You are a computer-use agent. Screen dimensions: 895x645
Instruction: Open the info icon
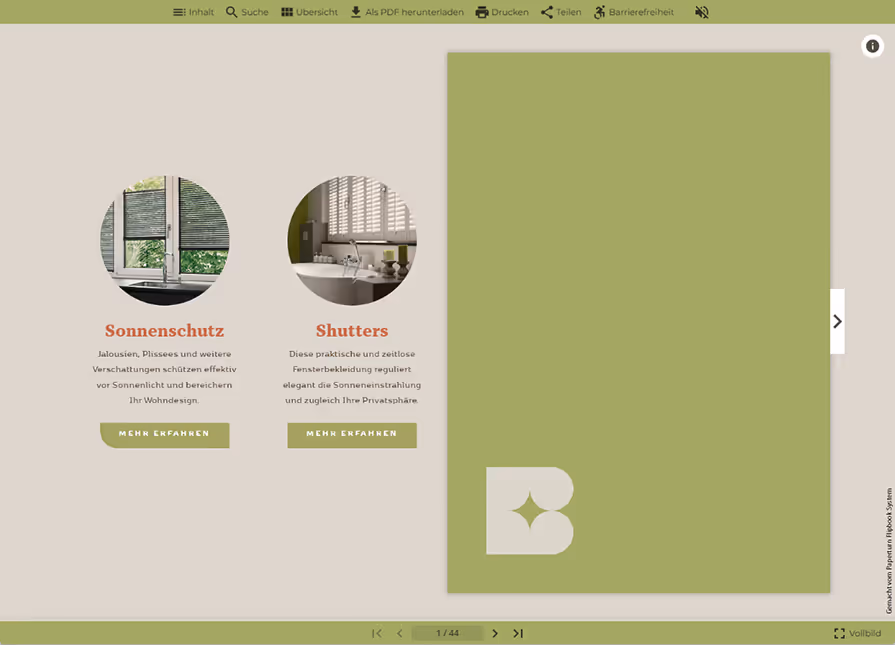tap(872, 46)
